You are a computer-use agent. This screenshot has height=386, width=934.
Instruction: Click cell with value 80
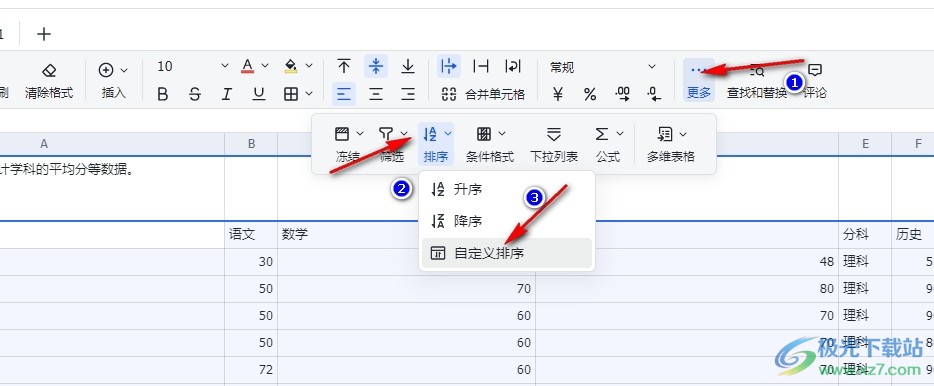pos(687,289)
